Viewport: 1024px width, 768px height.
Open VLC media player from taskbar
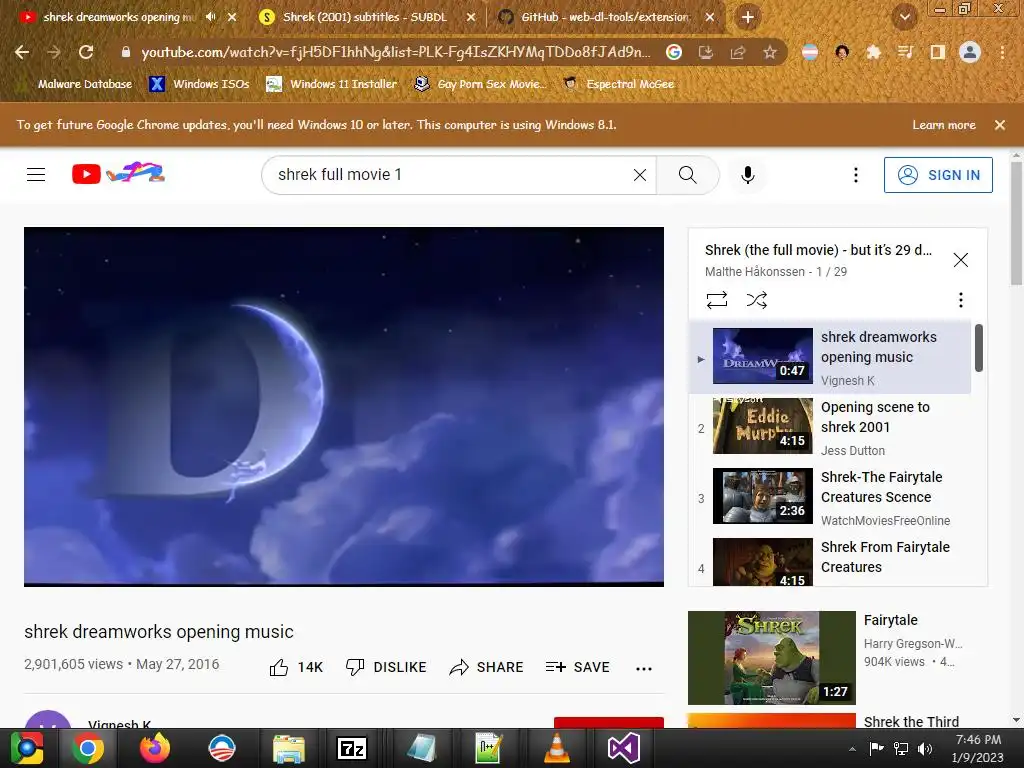(x=556, y=748)
